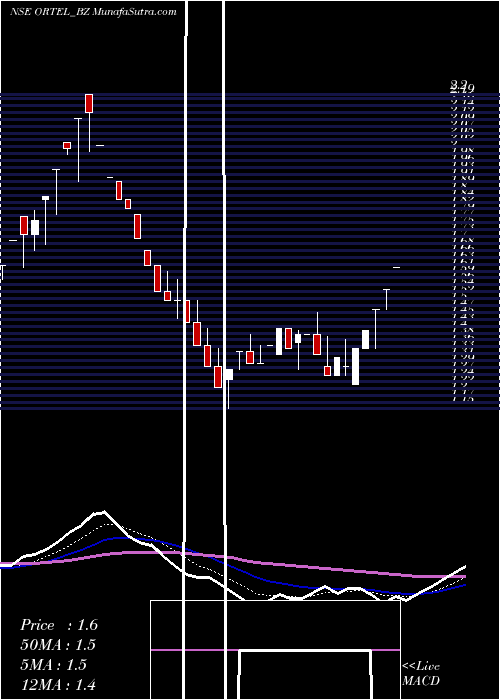Click the horizontal pink line in the MACD box
The width and height of the screenshot is (500, 700).
(x=275, y=650)
